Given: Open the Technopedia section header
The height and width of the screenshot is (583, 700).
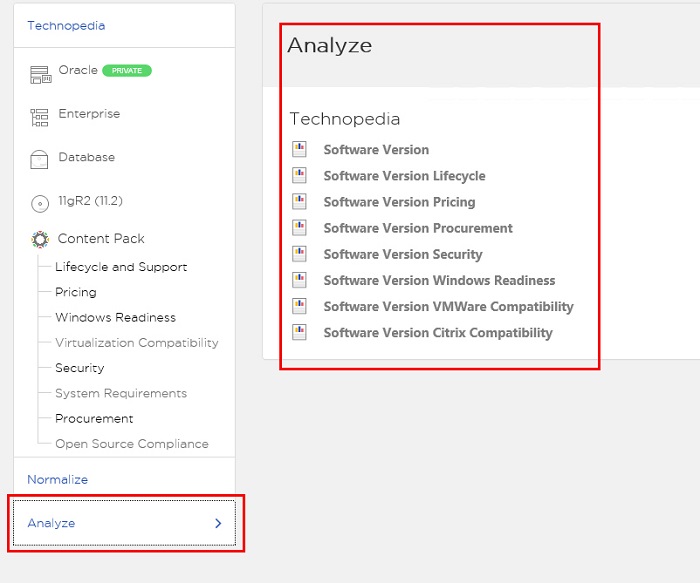Looking at the screenshot, I should tap(66, 25).
